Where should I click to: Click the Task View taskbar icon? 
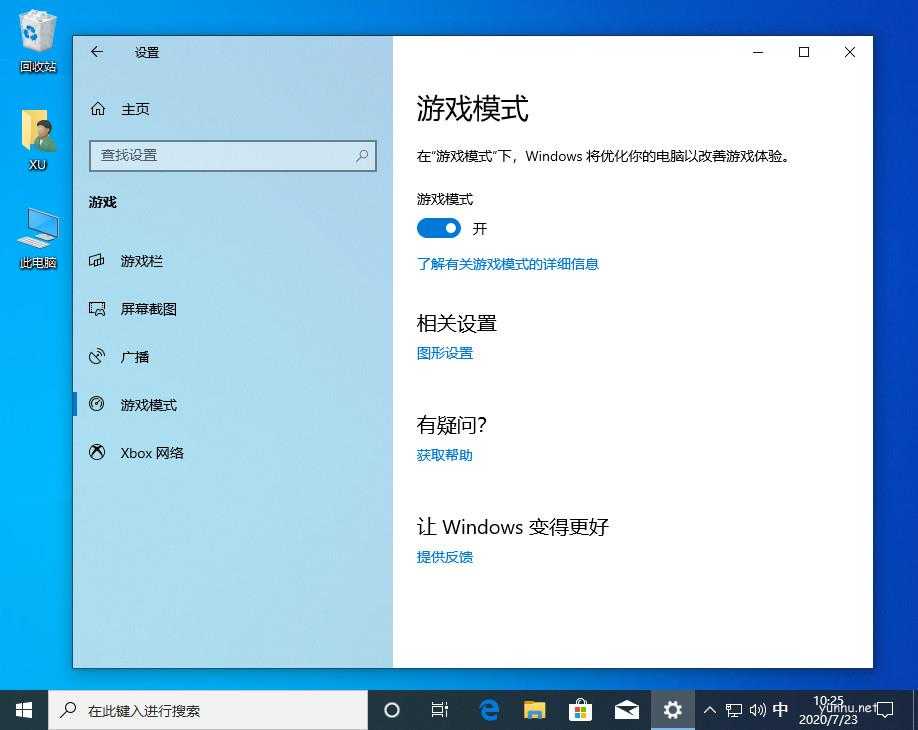click(439, 709)
